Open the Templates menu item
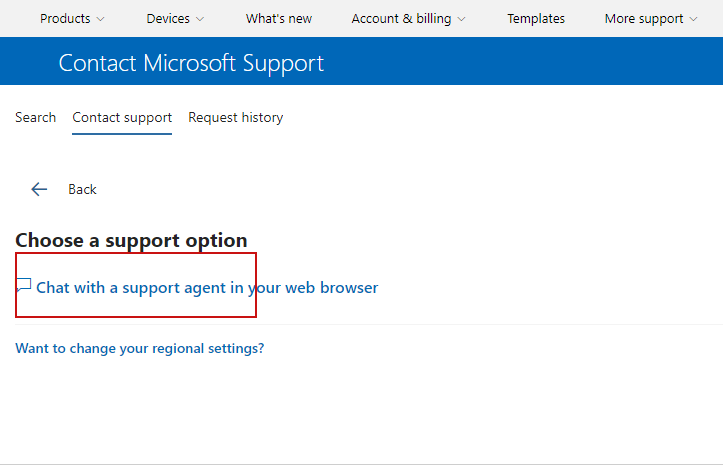Screen dimensions: 723x466 pyautogui.click(x=536, y=19)
